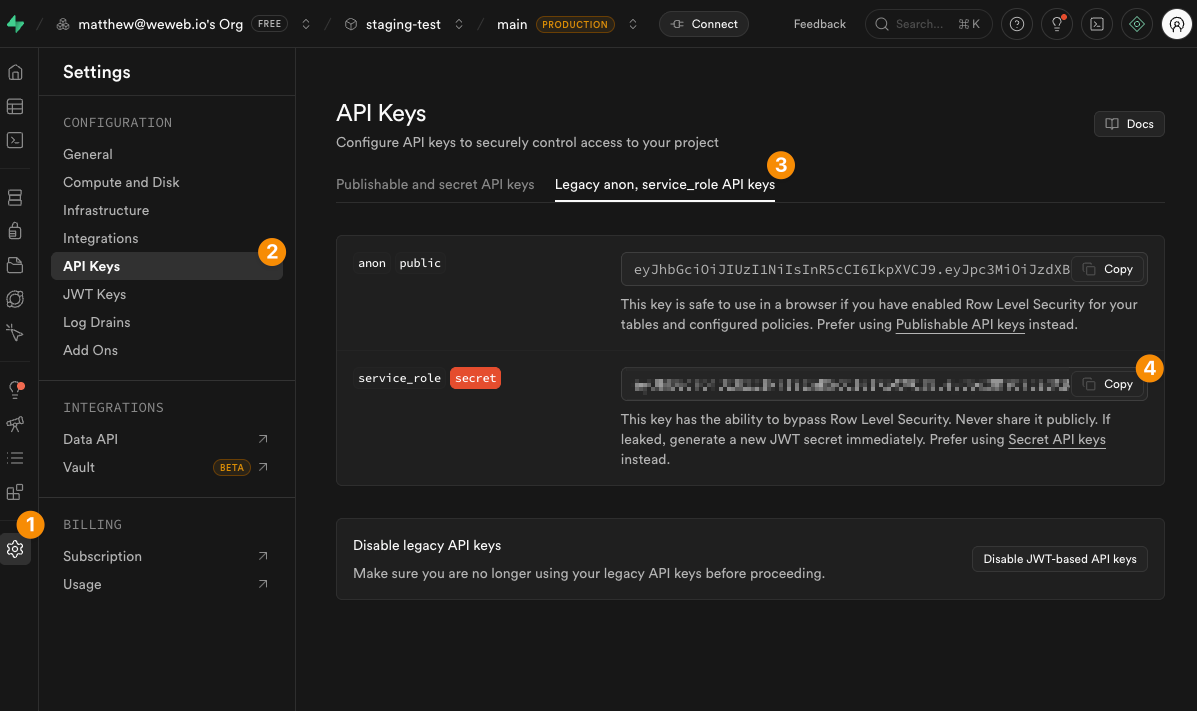Expand the main branch switcher chevron

tap(633, 24)
